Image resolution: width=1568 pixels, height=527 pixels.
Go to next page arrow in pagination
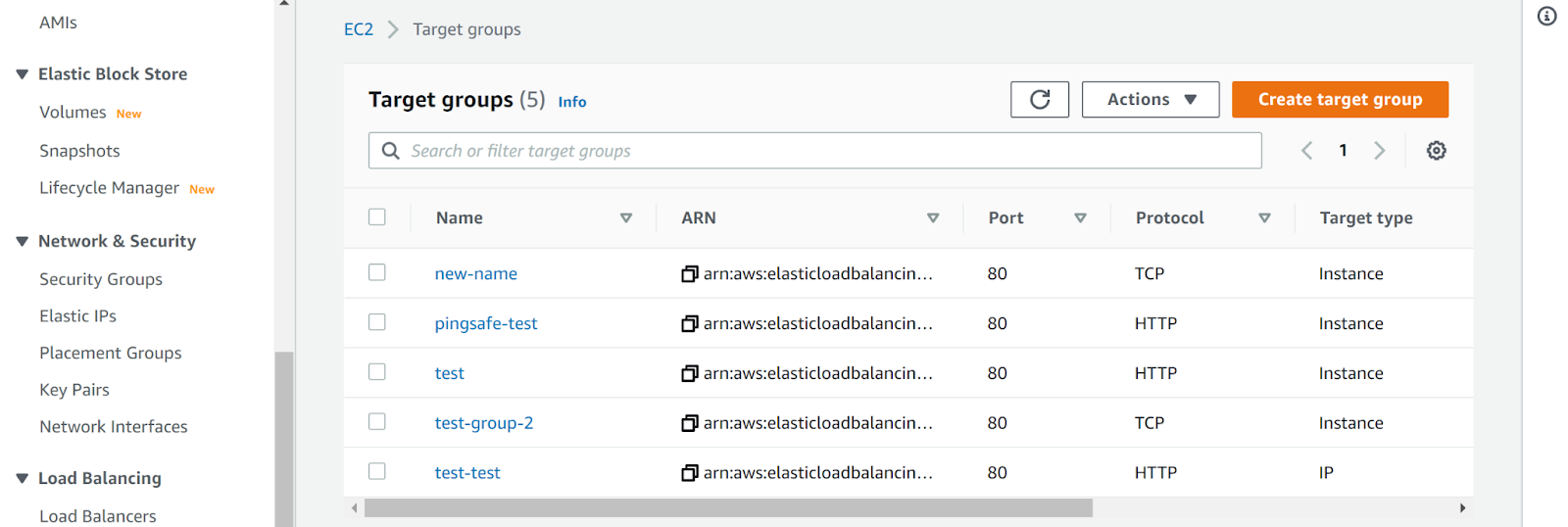click(x=1379, y=151)
